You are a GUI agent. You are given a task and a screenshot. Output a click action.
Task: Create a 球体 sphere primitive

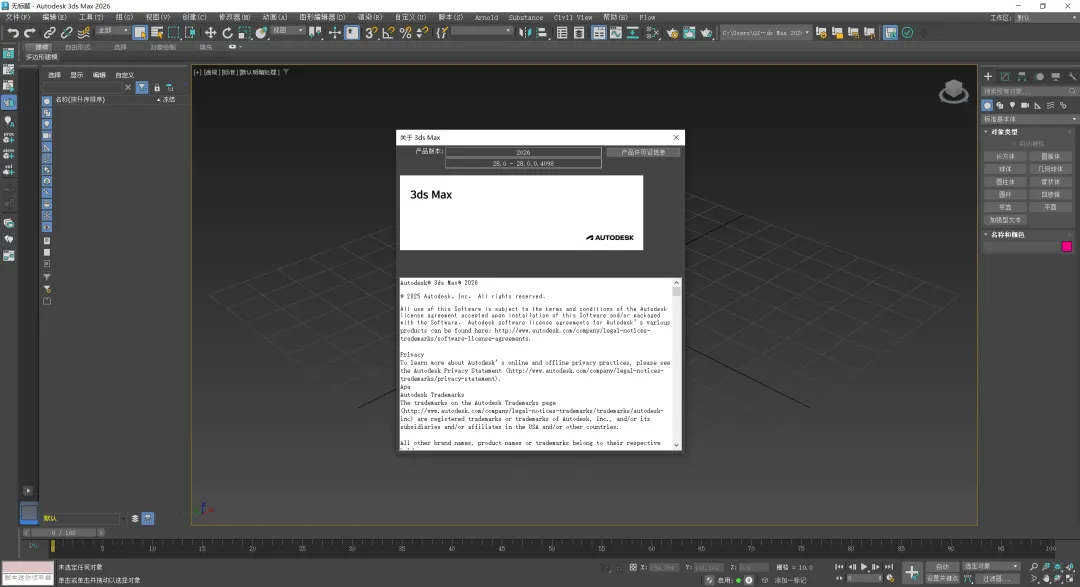point(1005,169)
